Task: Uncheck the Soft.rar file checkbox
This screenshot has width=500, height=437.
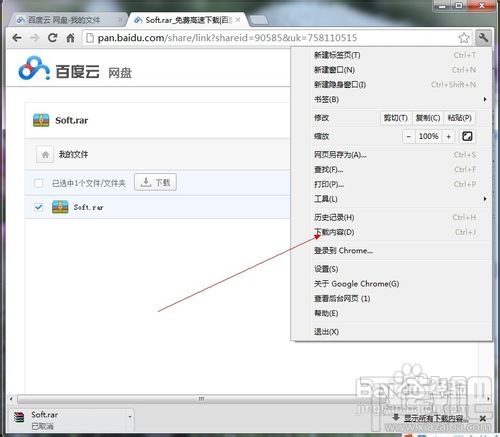Action: (39, 207)
